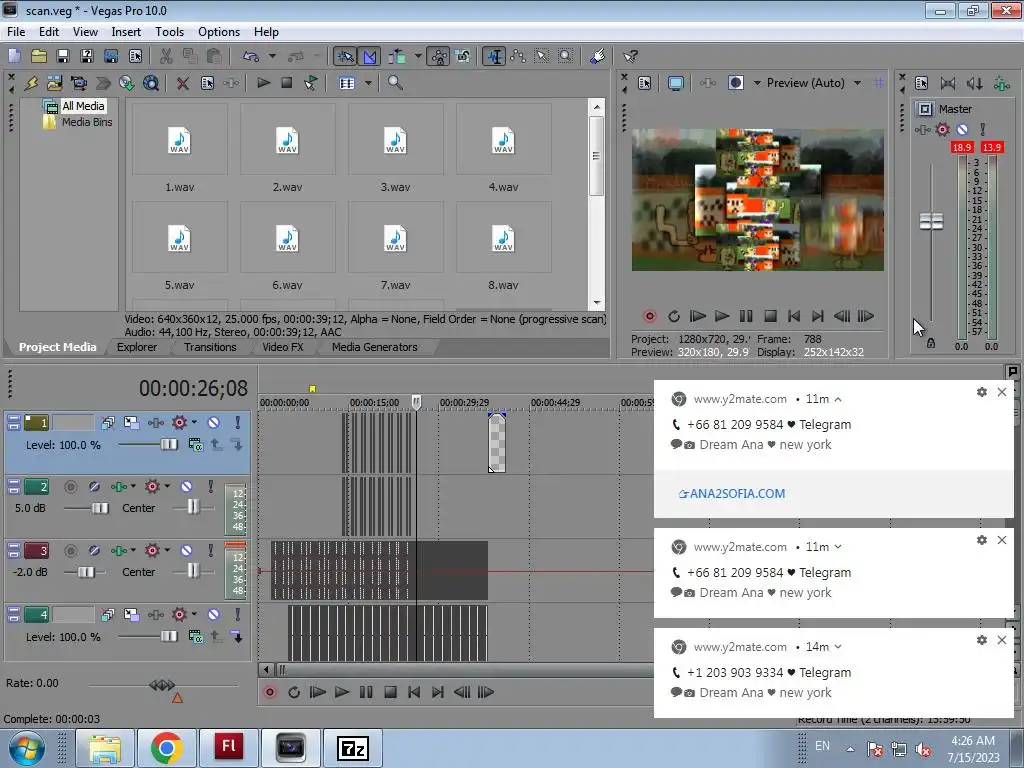The image size is (1024, 768).
Task: Open 7-Zip from the taskbar
Action: tap(353, 748)
